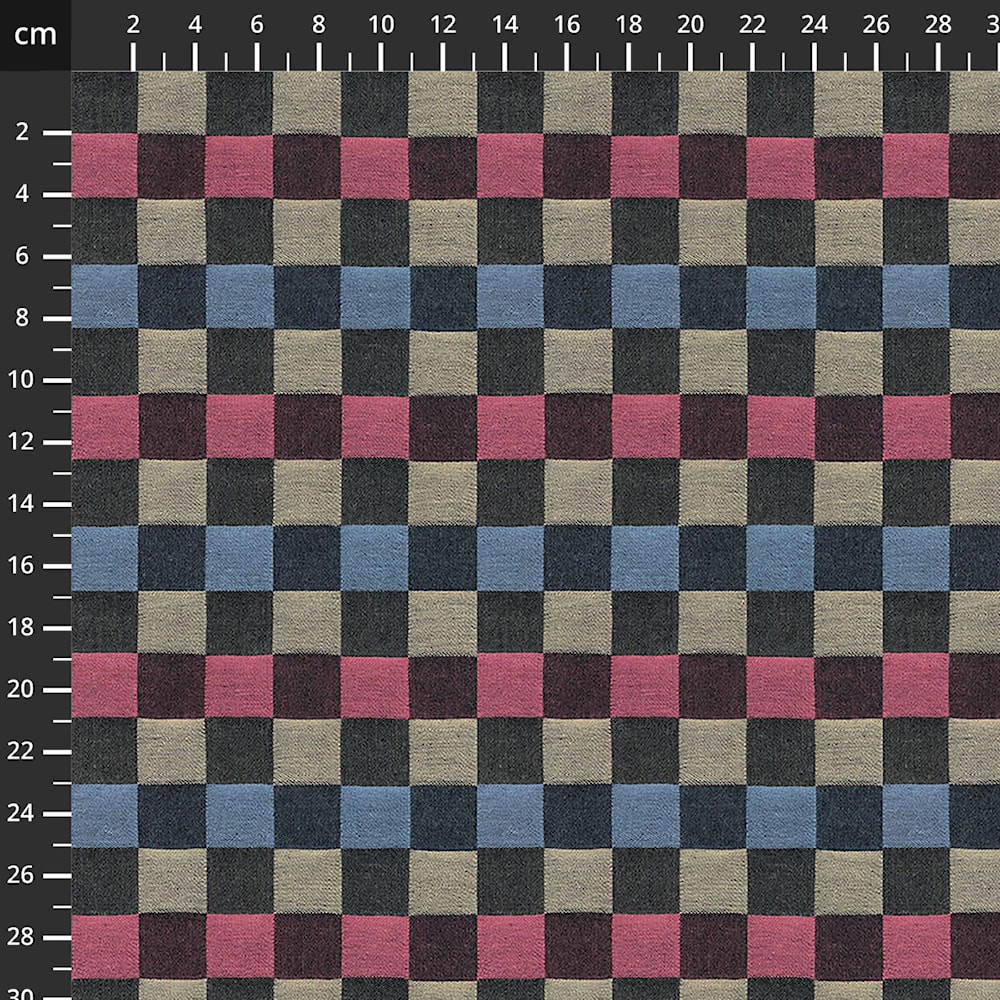The image size is (1000, 1000).
Task: Click number 4 on the vertical ruler
Action: point(22,194)
